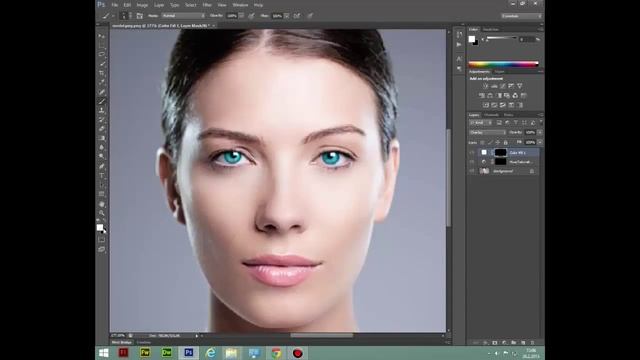Select the Horizontal Type tool
This screenshot has width=640, height=360.
coord(102,176)
